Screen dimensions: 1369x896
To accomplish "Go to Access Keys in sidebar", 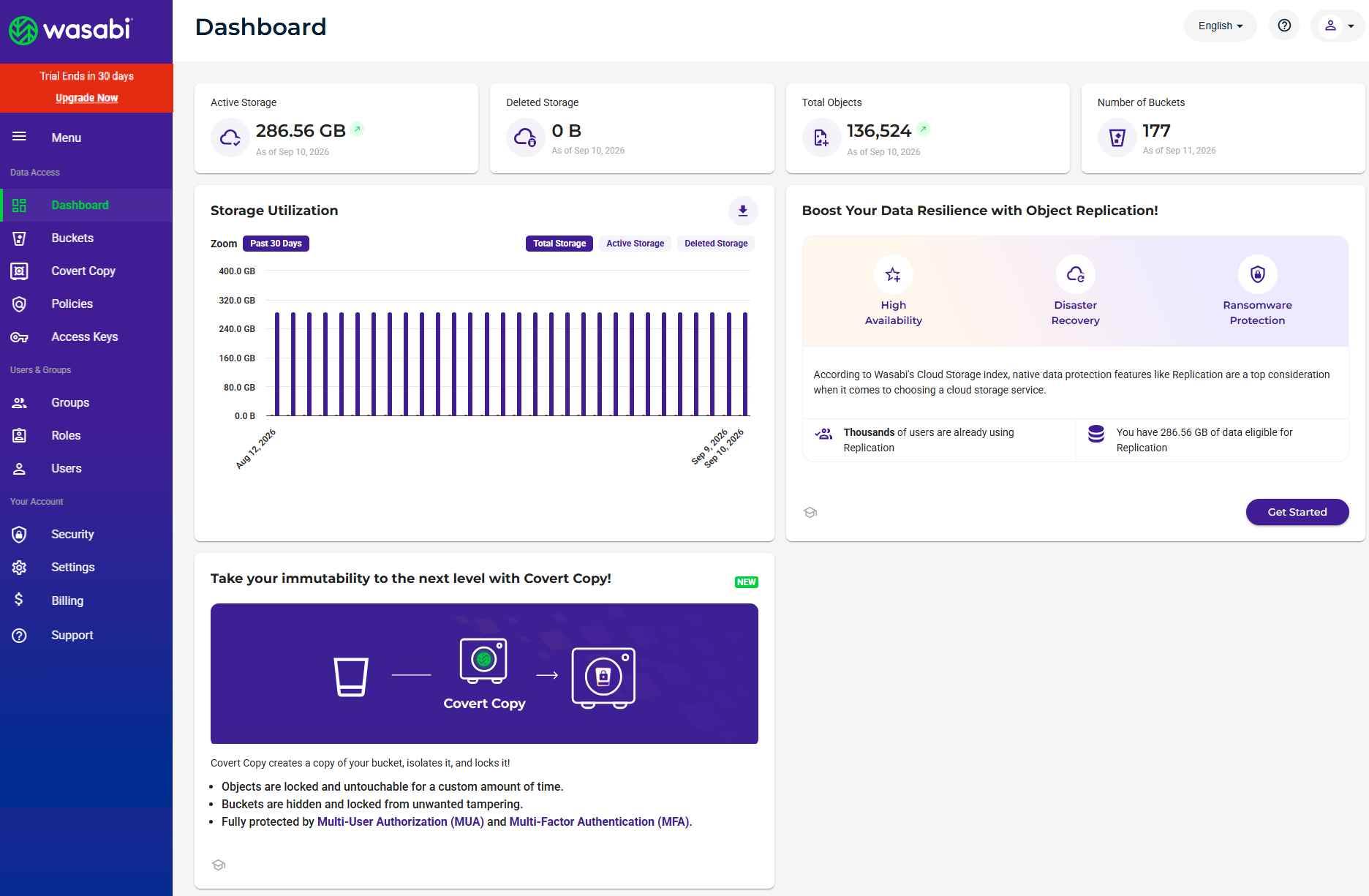I will coord(86,336).
